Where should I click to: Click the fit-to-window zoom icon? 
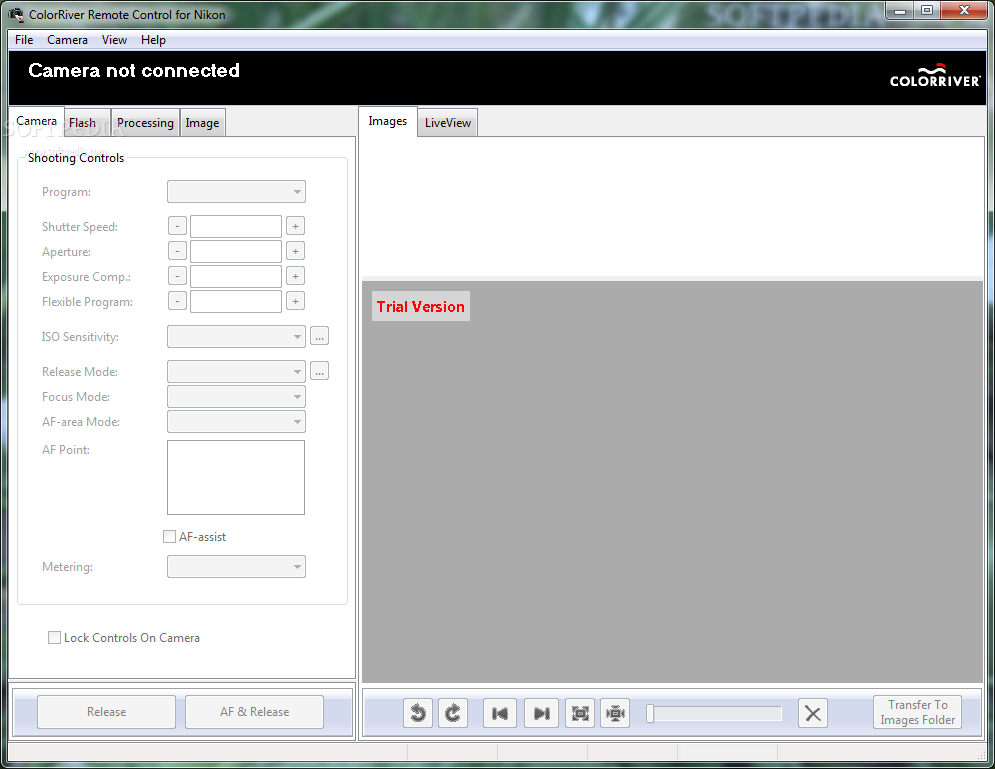click(580, 713)
